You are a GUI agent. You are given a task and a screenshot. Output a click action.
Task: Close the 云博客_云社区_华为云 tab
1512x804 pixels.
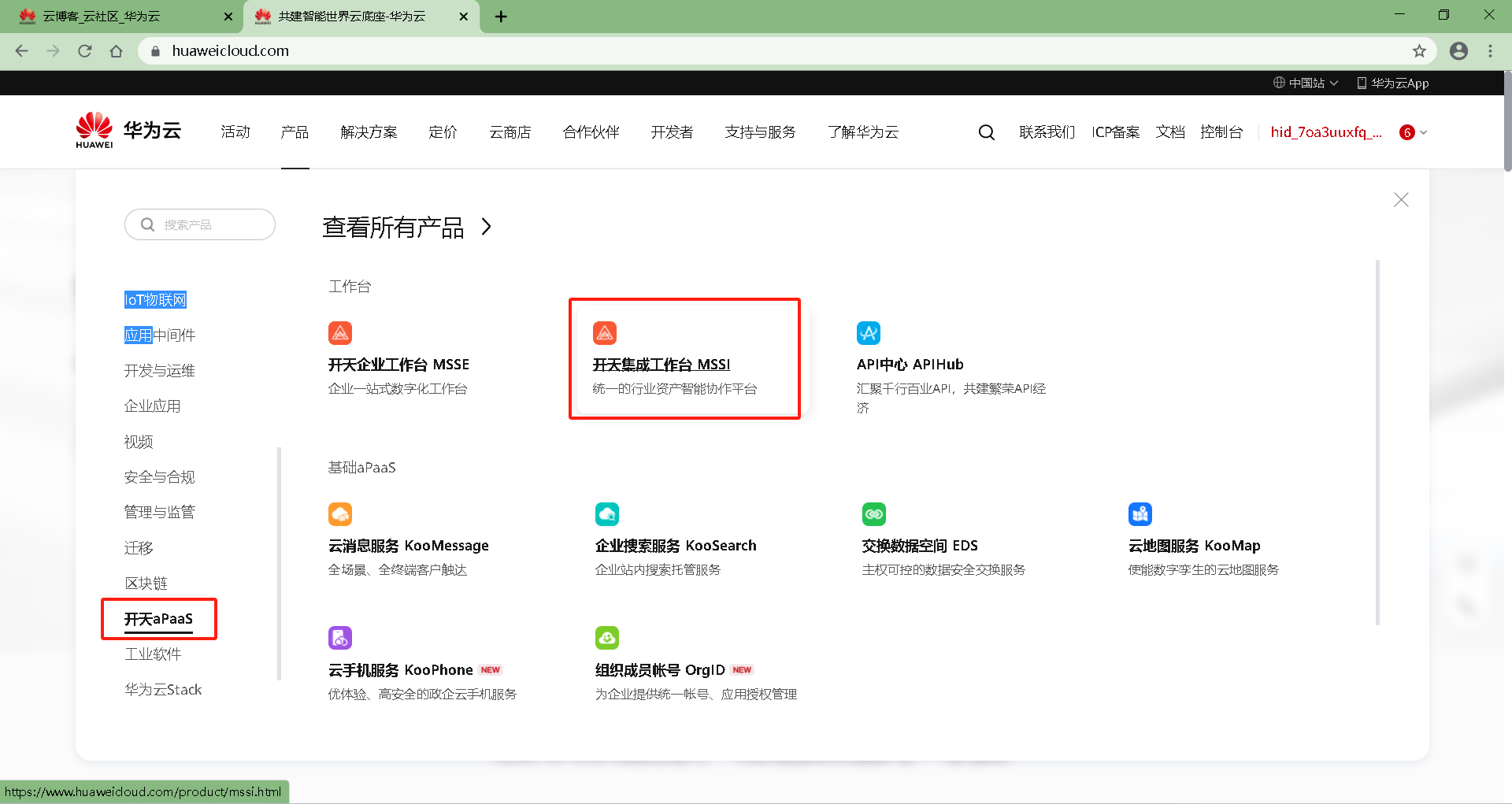click(228, 17)
